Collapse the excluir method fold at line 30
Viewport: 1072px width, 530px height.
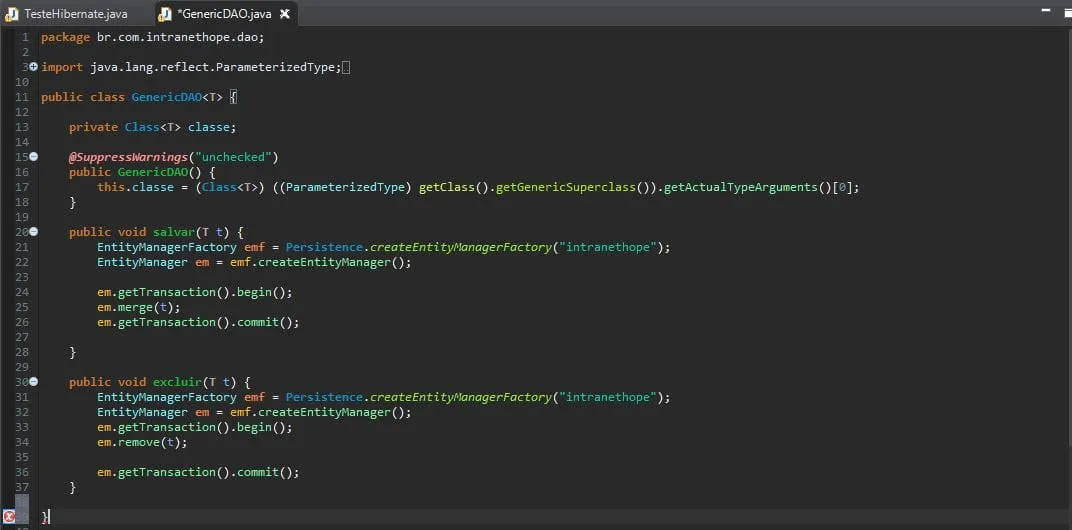coord(33,382)
